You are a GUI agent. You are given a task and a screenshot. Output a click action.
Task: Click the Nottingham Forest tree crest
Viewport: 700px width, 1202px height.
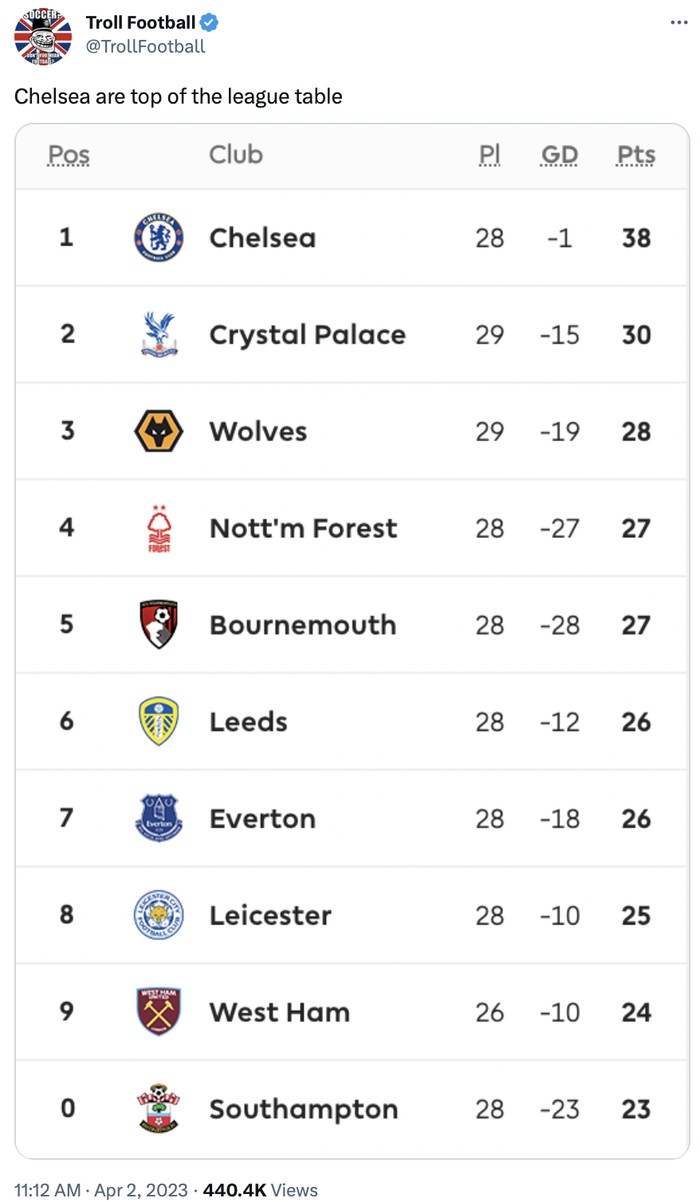point(158,528)
